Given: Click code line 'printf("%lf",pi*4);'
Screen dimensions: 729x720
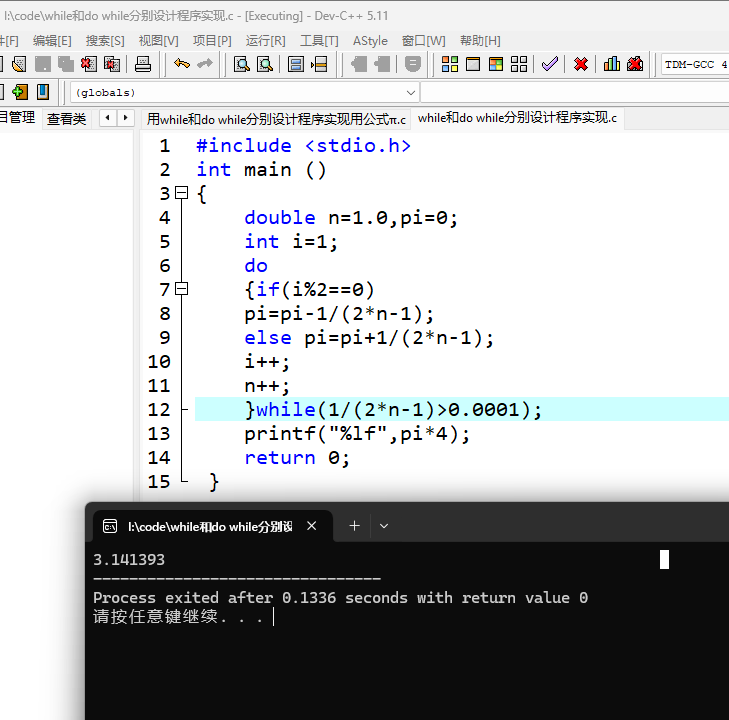Looking at the screenshot, I should [x=357, y=434].
